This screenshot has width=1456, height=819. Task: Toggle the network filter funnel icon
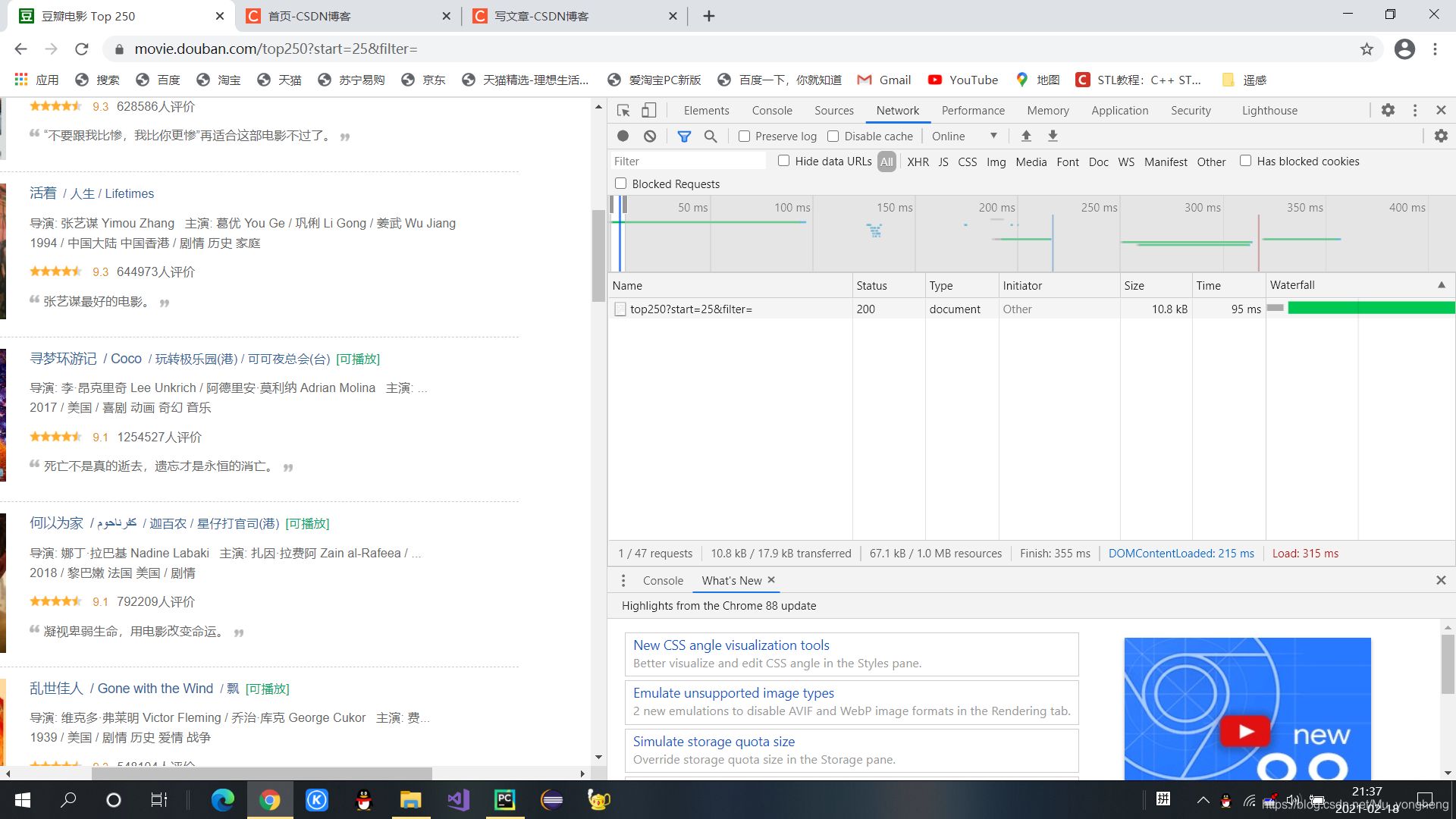684,136
